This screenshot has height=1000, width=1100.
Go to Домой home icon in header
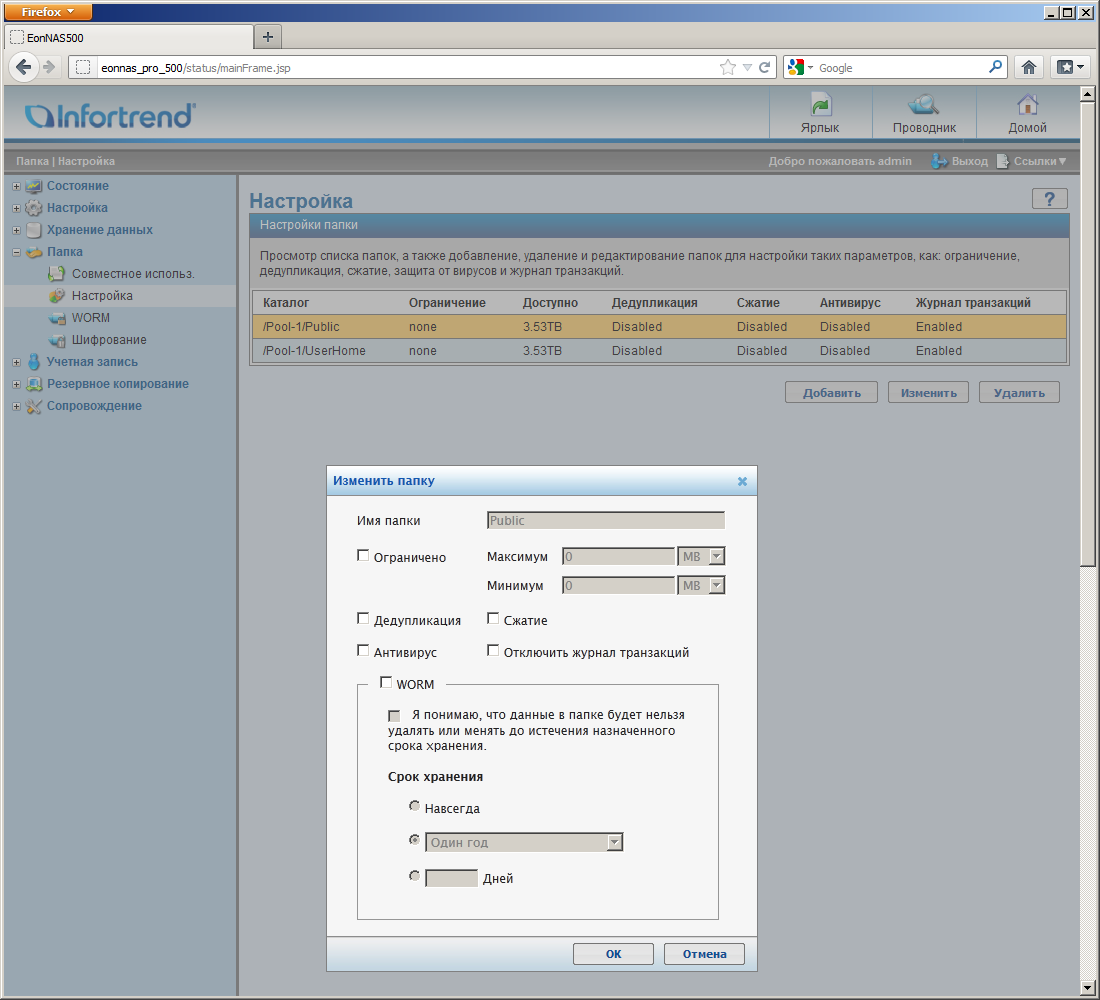point(1027,105)
